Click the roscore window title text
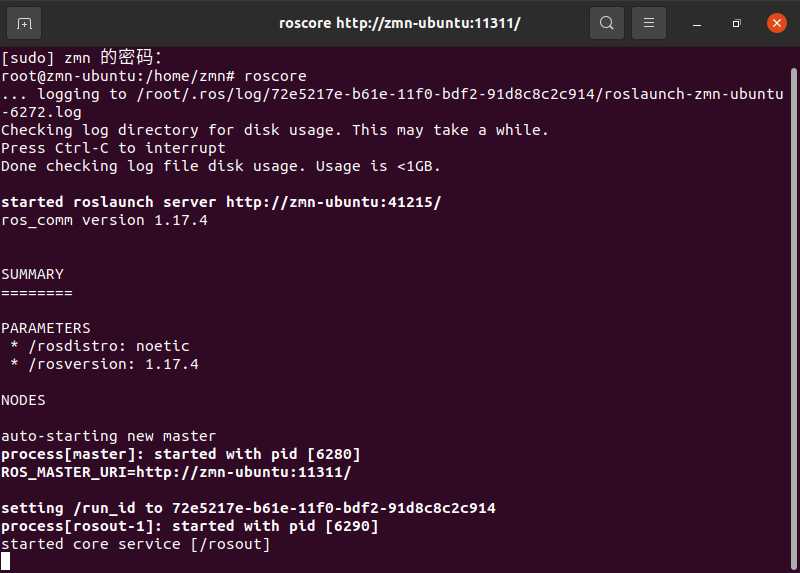Screen dimensions: 800x573 pos(400,23)
